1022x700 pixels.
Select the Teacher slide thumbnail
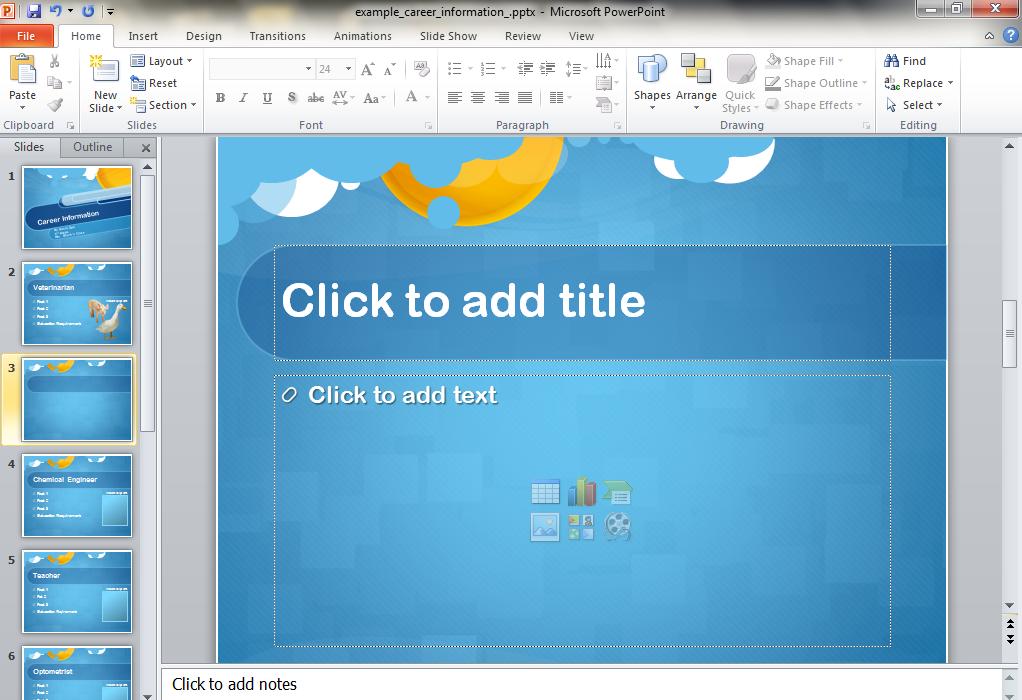tap(77, 592)
